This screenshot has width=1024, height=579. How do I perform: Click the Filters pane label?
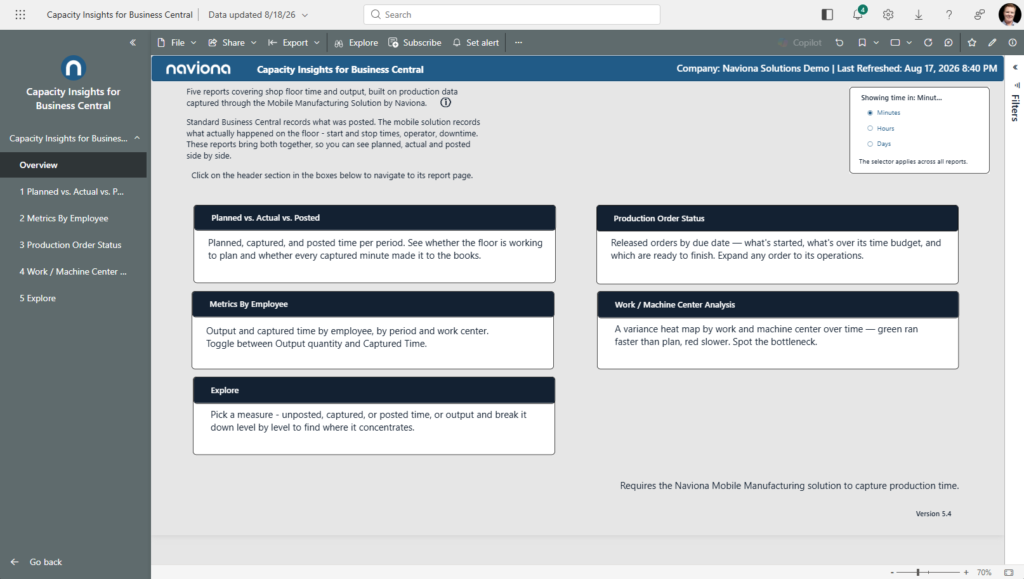coord(1015,108)
